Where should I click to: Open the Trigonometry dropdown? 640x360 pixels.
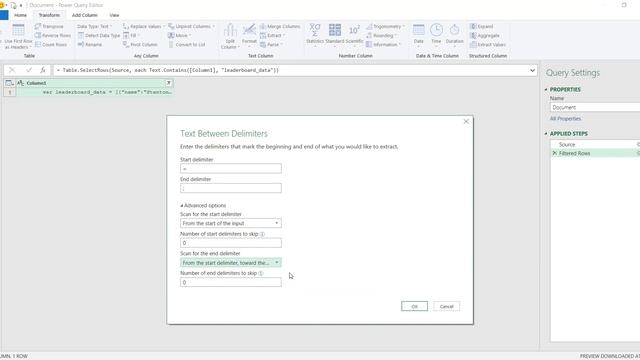pyautogui.click(x=386, y=26)
